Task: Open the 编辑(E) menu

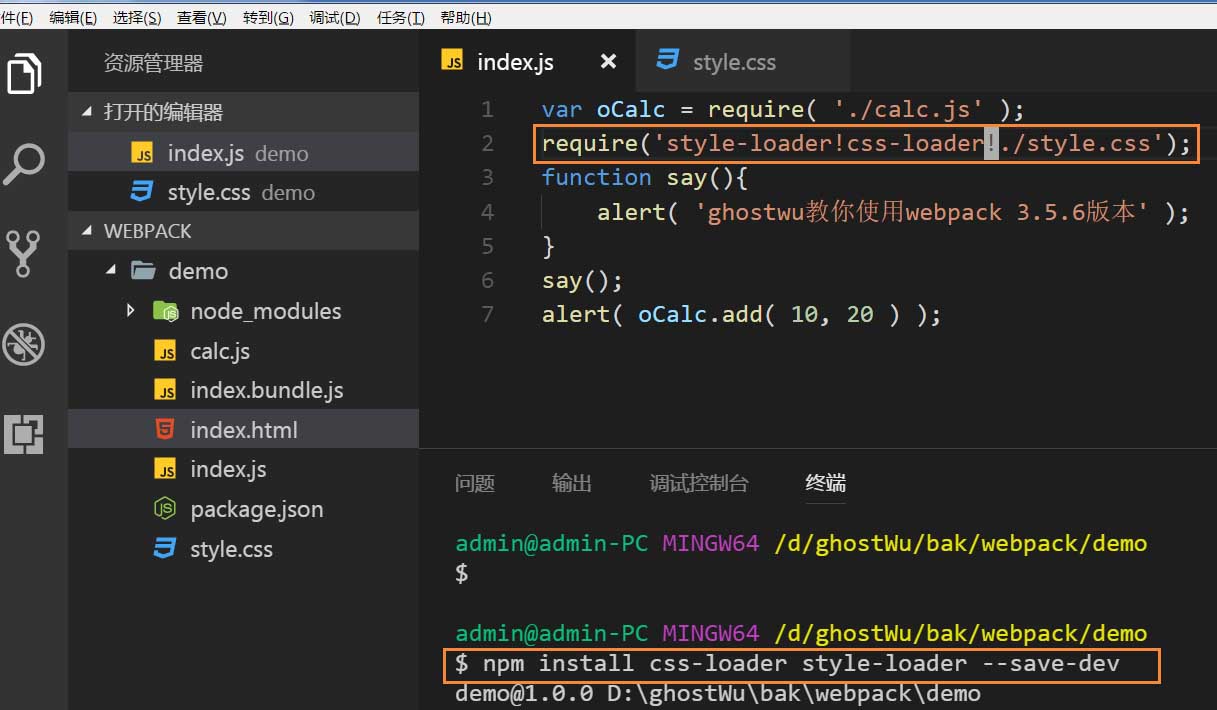Action: coord(73,18)
